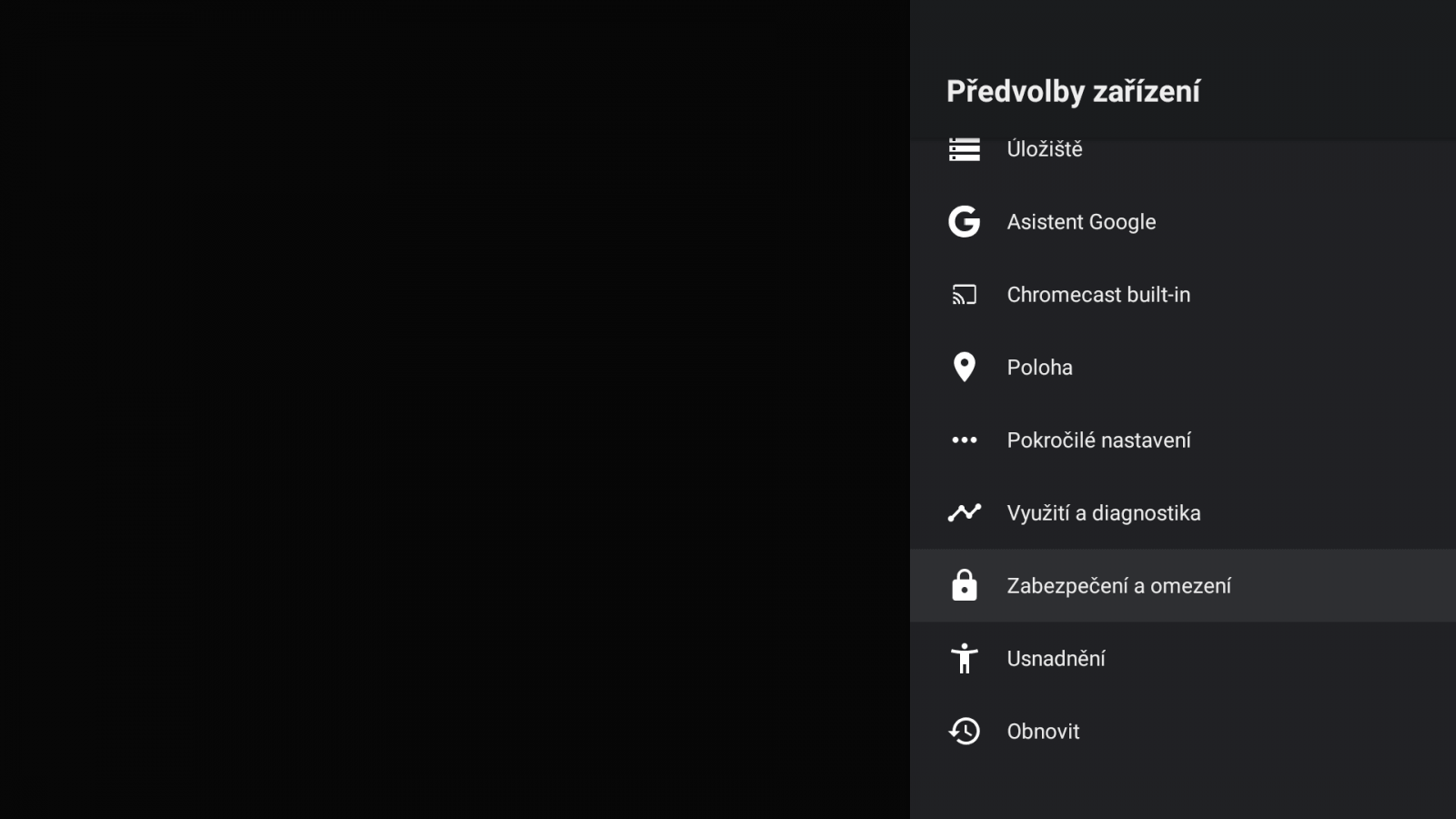Select Obnovit reset option
This screenshot has width=1456, height=819.
[x=1043, y=732]
